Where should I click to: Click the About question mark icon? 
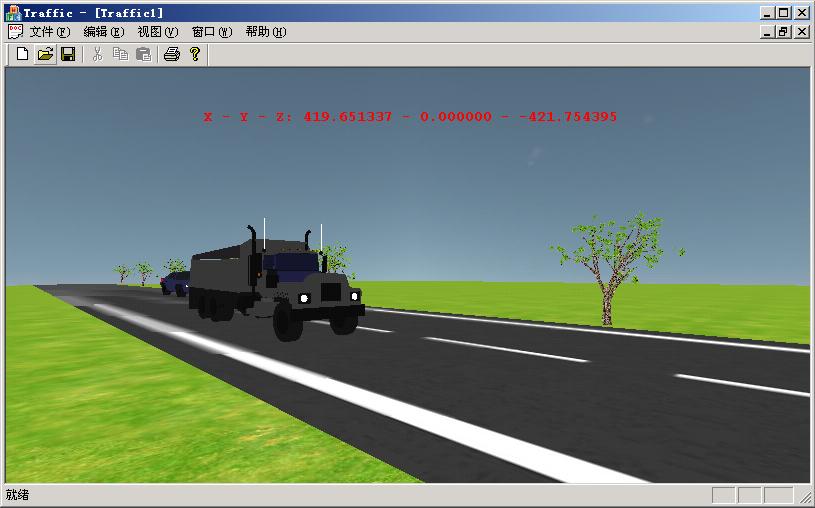point(195,54)
